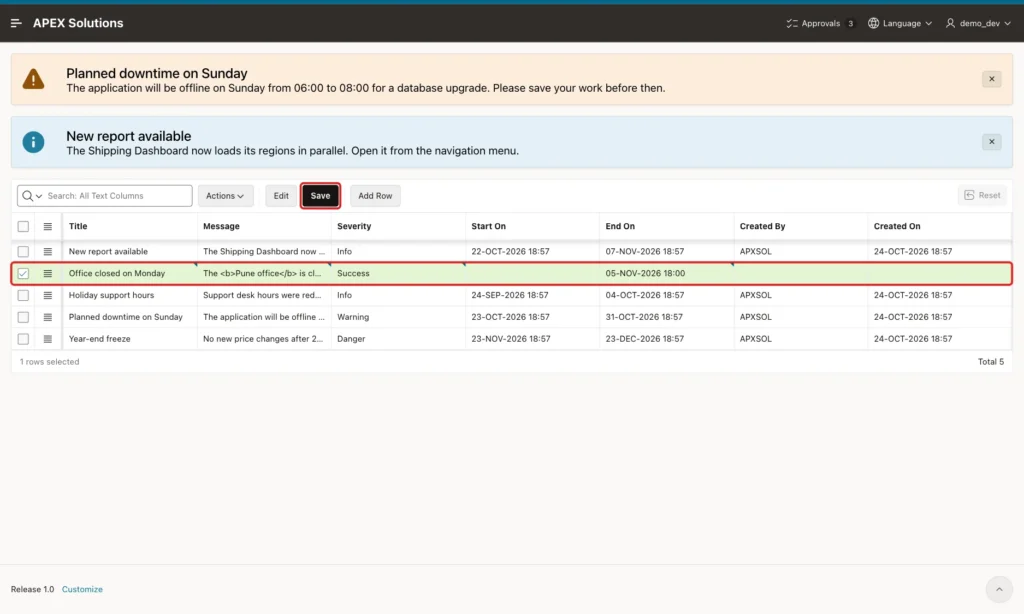The image size is (1024, 614).
Task: Select the Year-end freeze row checkbox
Action: (23, 339)
